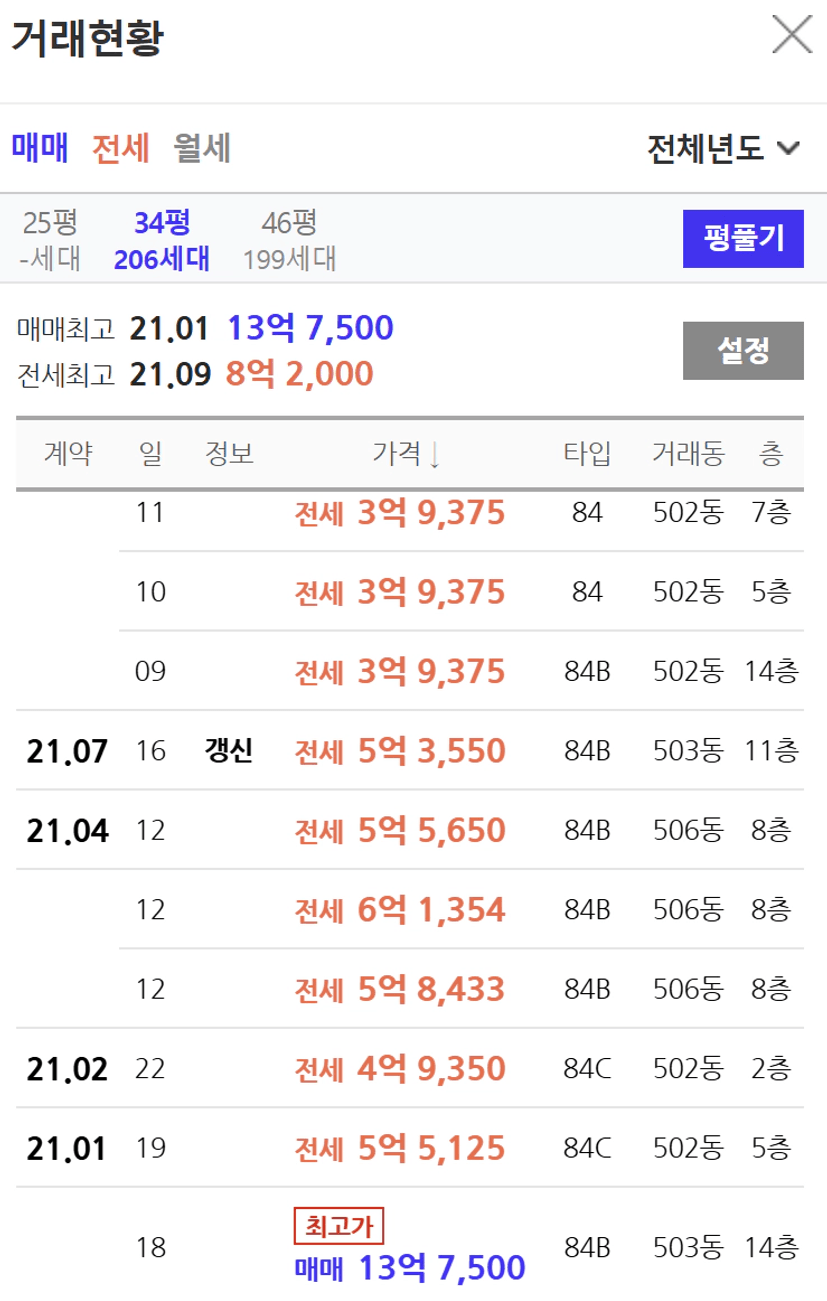Screen dimensions: 827x1301
Task: Sort by 가격 column arrow
Action: (x=434, y=454)
